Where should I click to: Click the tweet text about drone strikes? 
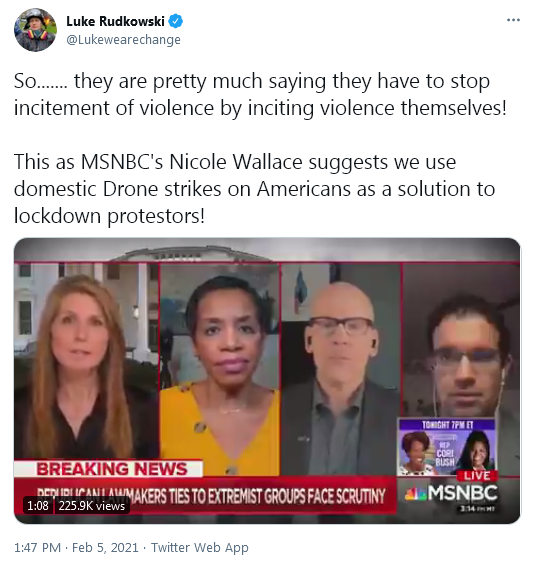[x=254, y=188]
